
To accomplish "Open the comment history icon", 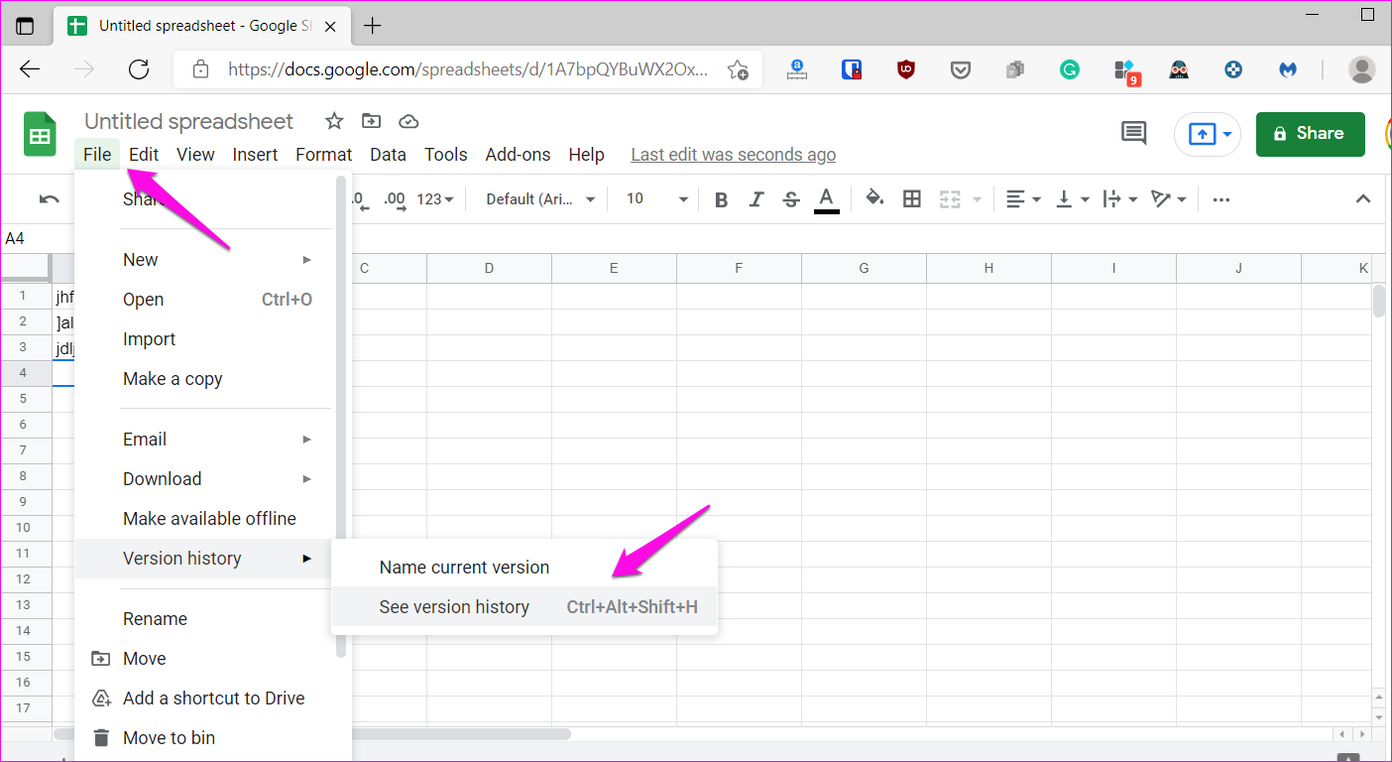I will pos(1134,133).
